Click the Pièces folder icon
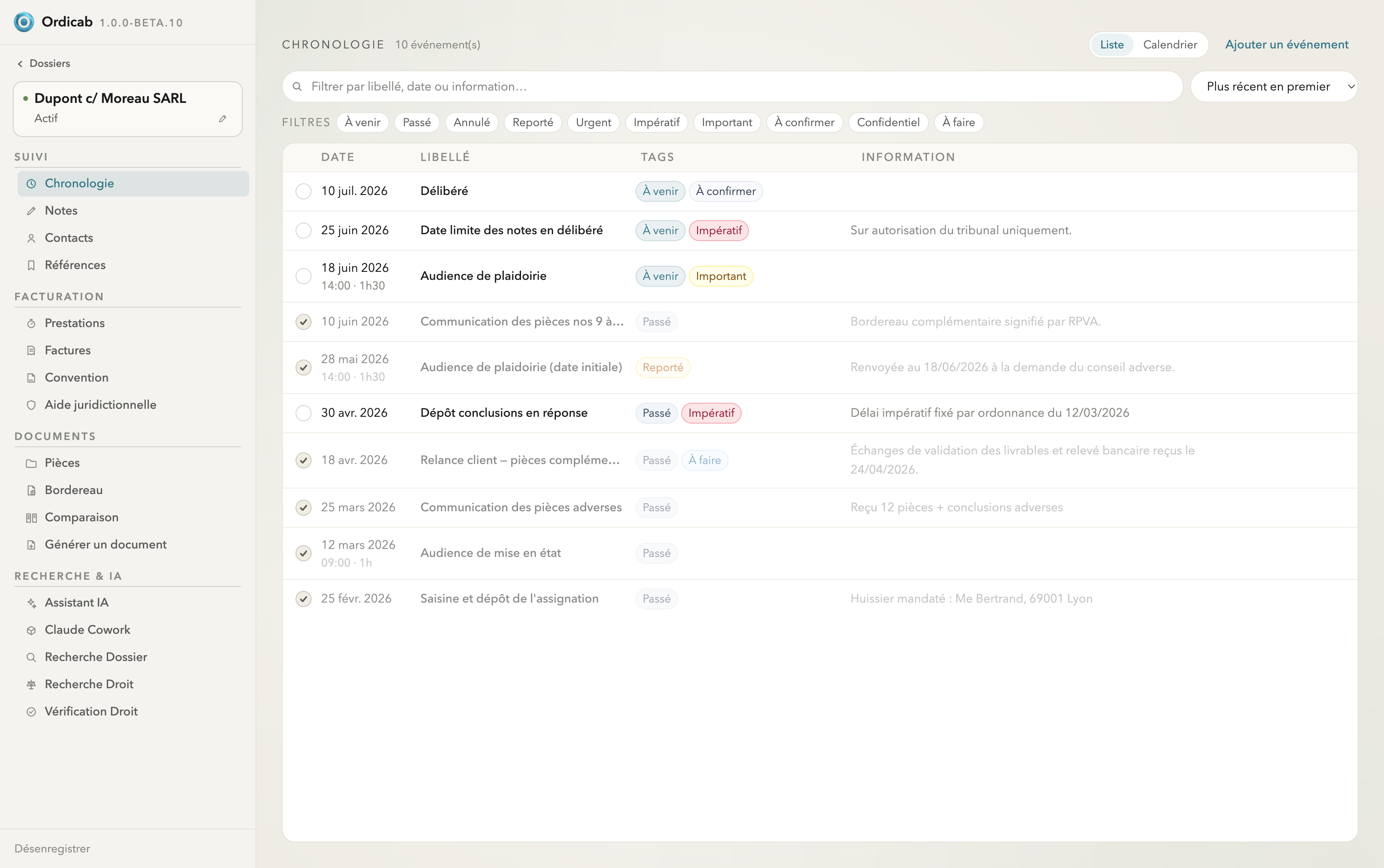Screen dimensions: 1384x868 pos(32,463)
